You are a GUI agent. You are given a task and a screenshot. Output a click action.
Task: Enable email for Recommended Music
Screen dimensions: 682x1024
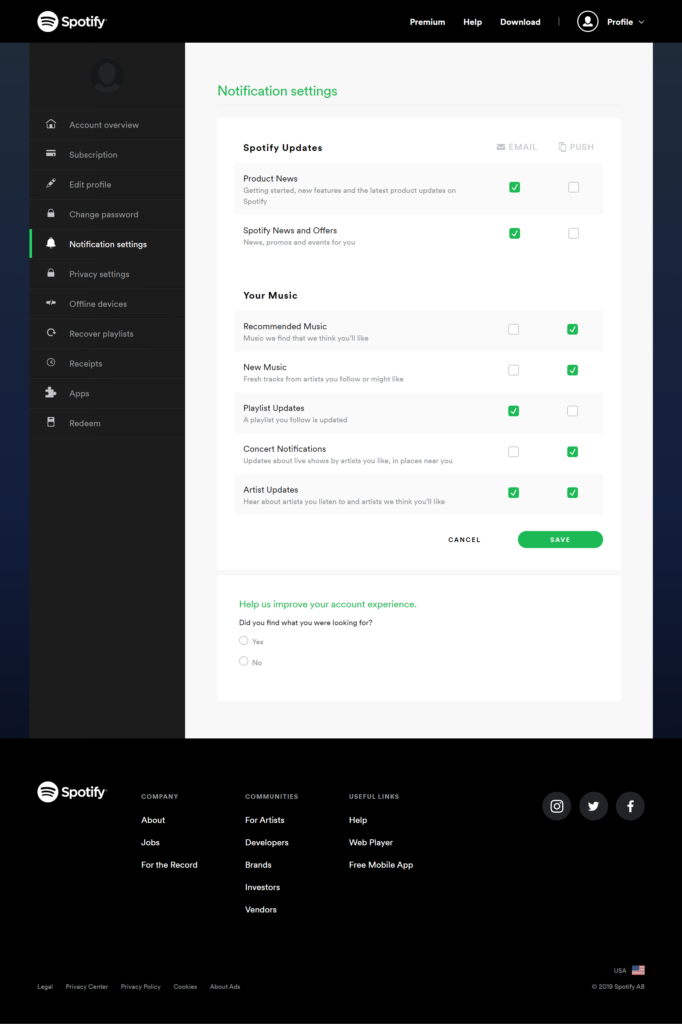point(514,329)
